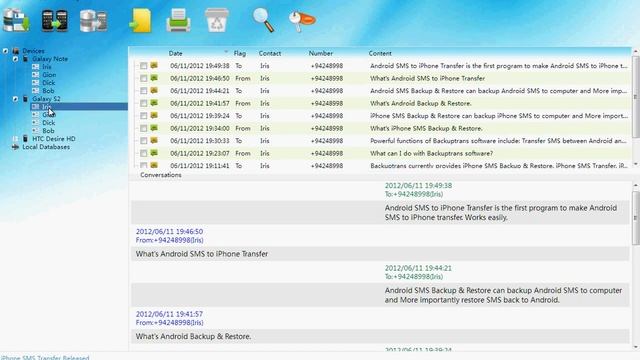Click the conversations pane scroll up arrow
The height and width of the screenshot is (360, 640).
pyautogui.click(x=636, y=186)
